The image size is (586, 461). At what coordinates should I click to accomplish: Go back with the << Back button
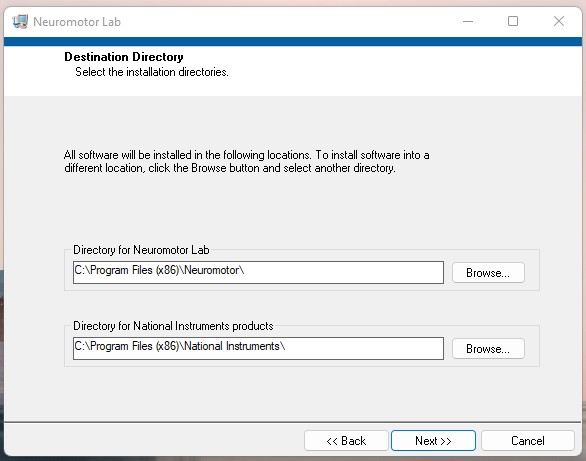tap(346, 440)
